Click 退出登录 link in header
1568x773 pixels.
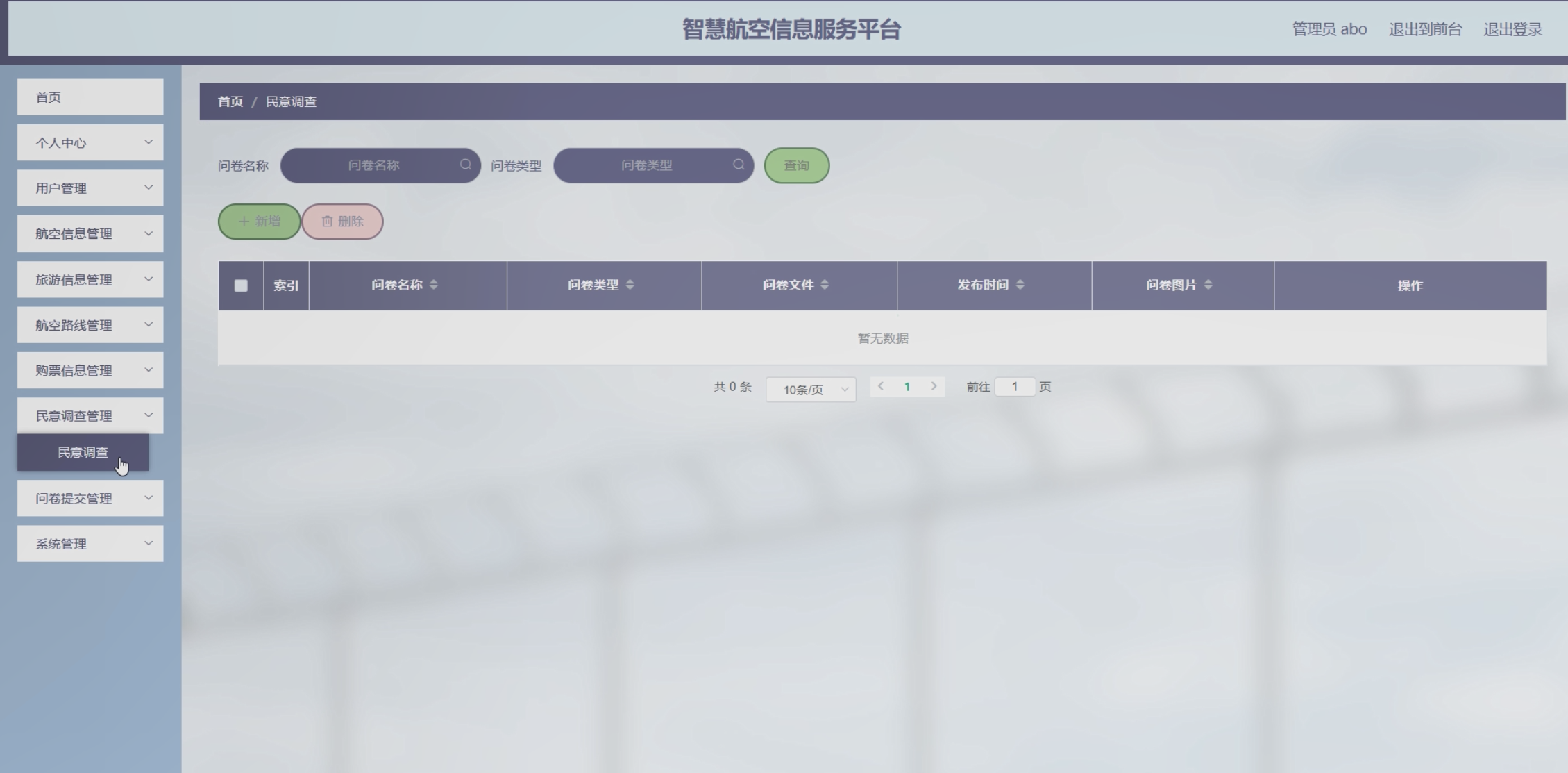[x=1512, y=29]
